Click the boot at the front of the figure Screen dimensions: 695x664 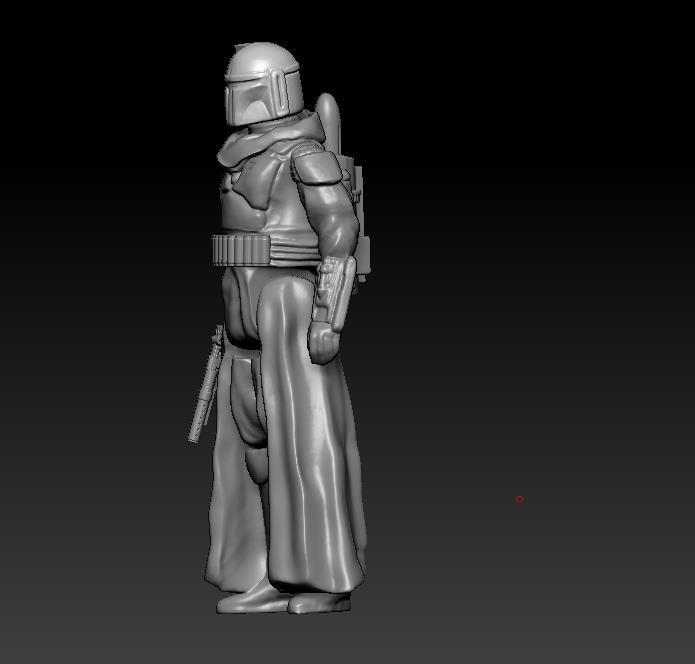tap(251, 600)
